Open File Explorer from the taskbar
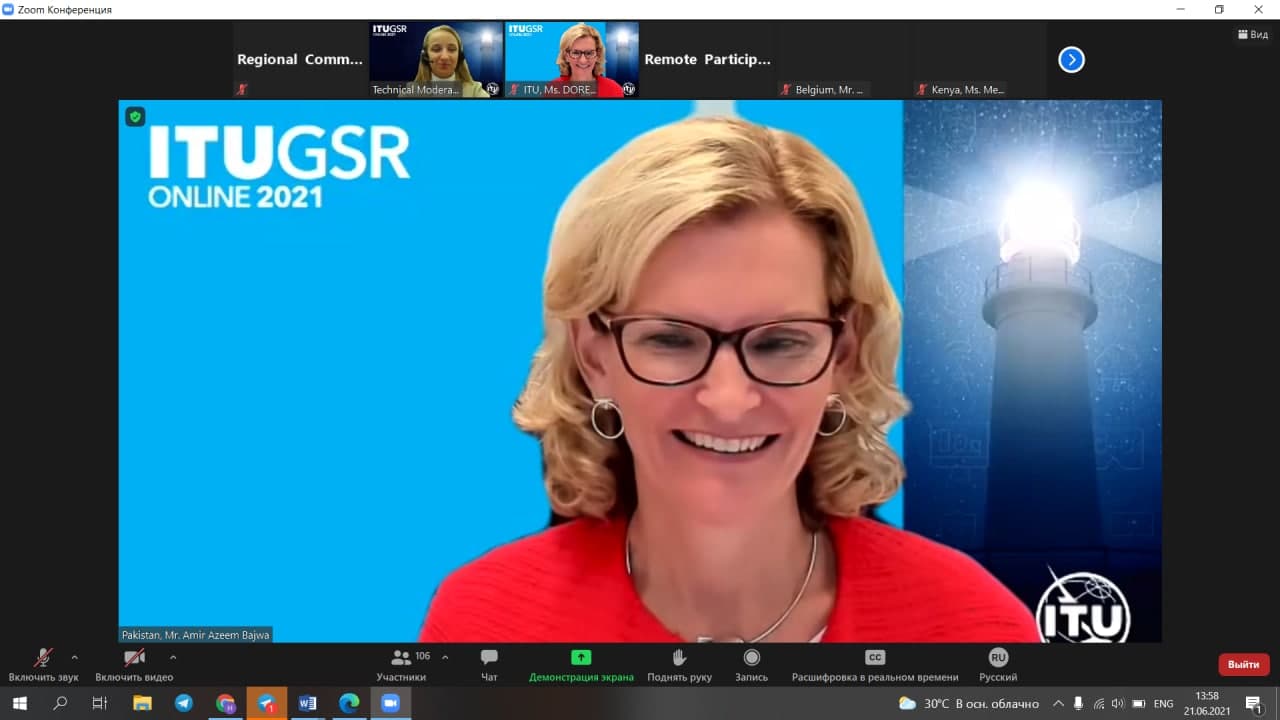 pos(142,703)
